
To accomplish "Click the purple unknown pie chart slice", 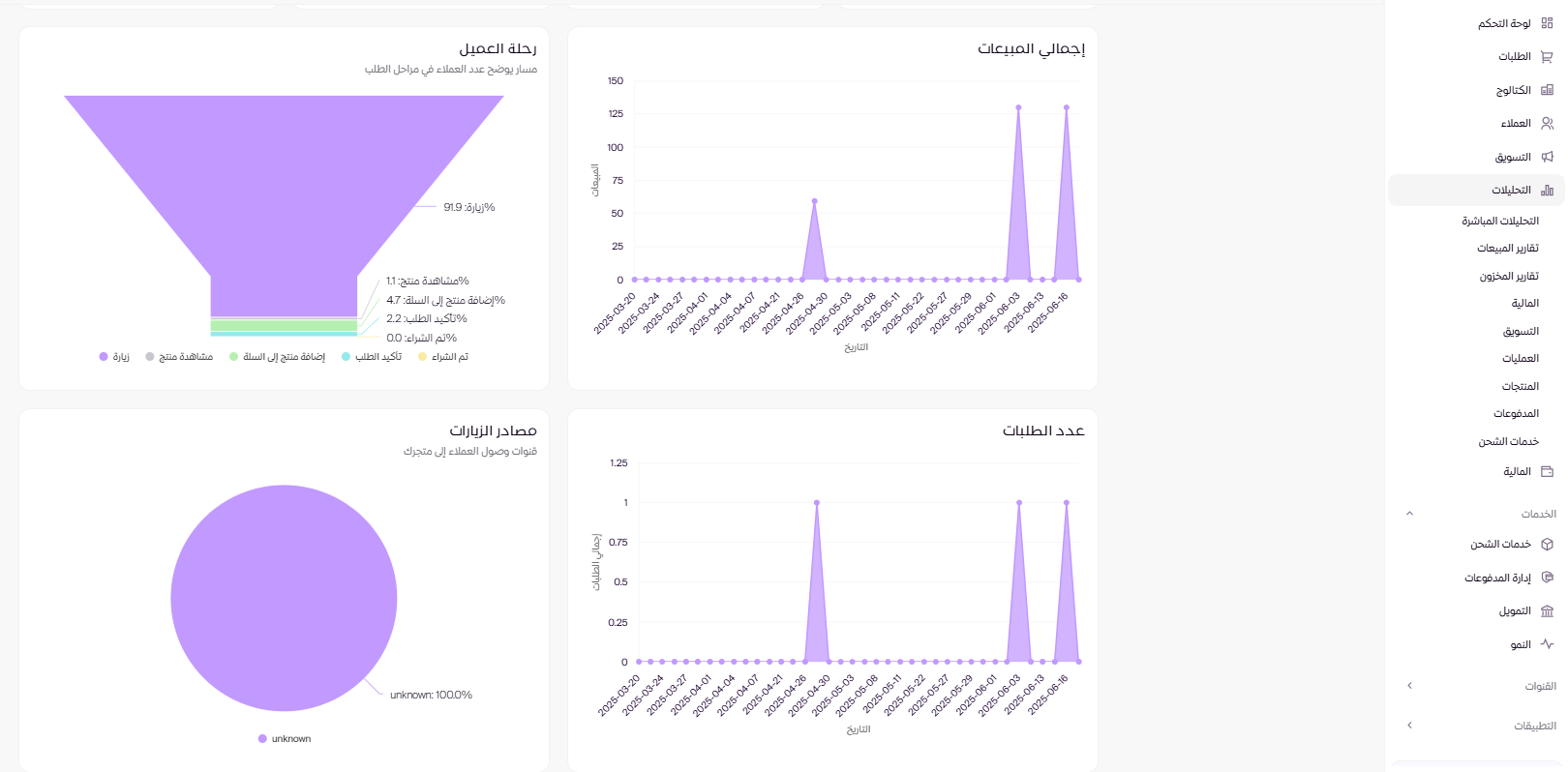I will point(284,598).
